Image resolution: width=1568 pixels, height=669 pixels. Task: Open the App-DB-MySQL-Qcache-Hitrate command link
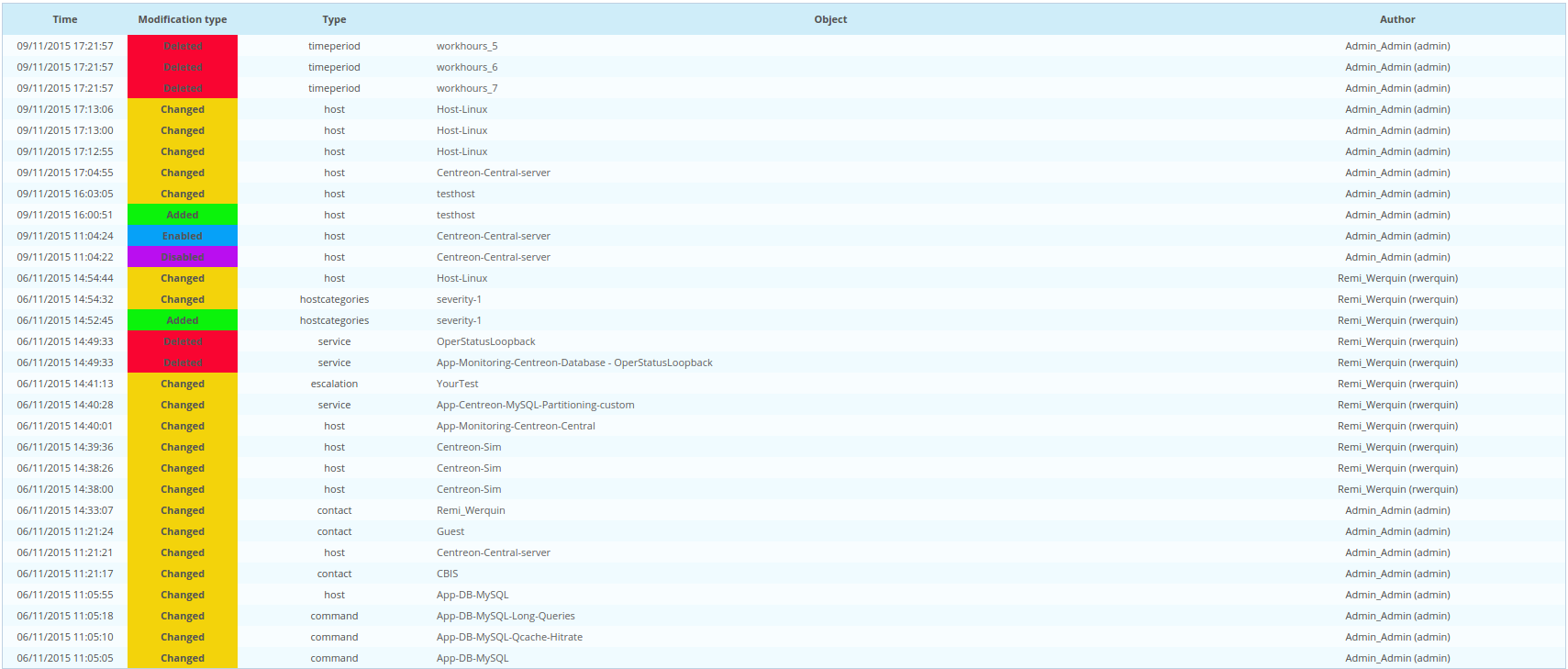point(509,637)
